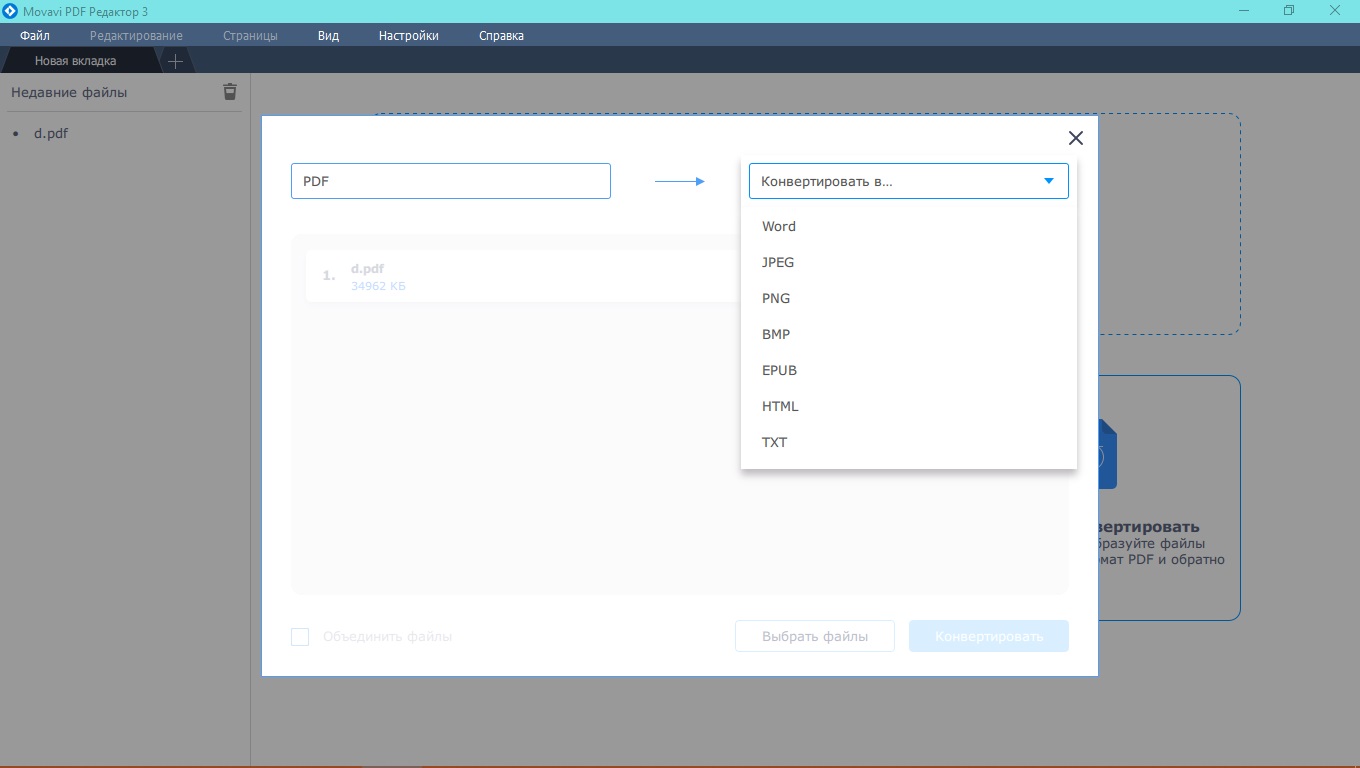Switch to the Новая вкладка tab

coord(76,61)
